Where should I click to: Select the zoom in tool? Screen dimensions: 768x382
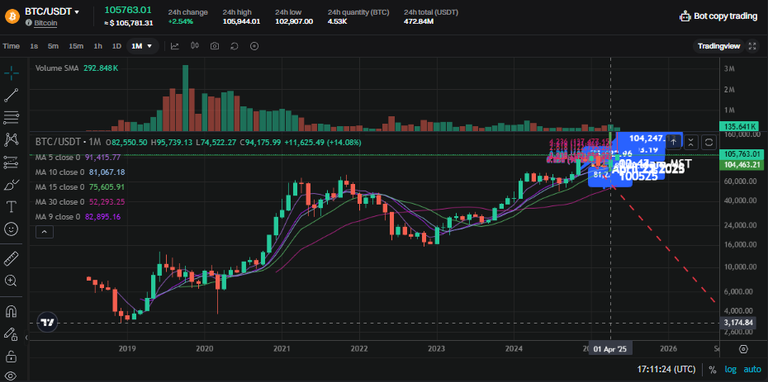(11, 281)
